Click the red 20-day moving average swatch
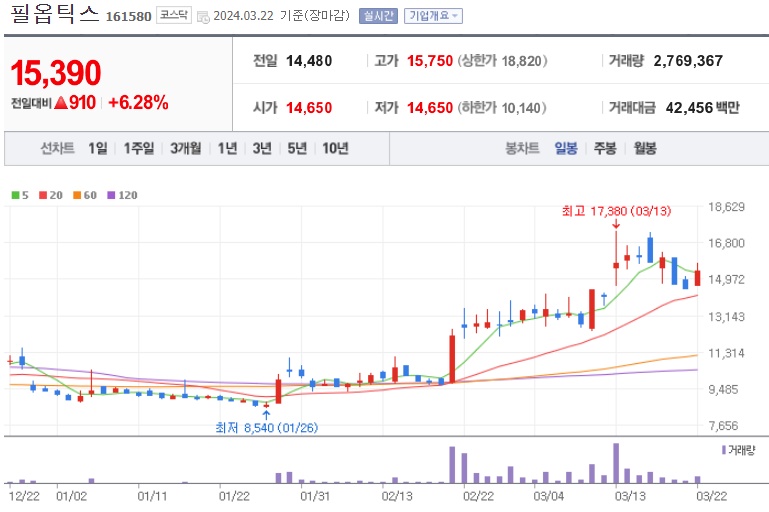 [x=43, y=195]
